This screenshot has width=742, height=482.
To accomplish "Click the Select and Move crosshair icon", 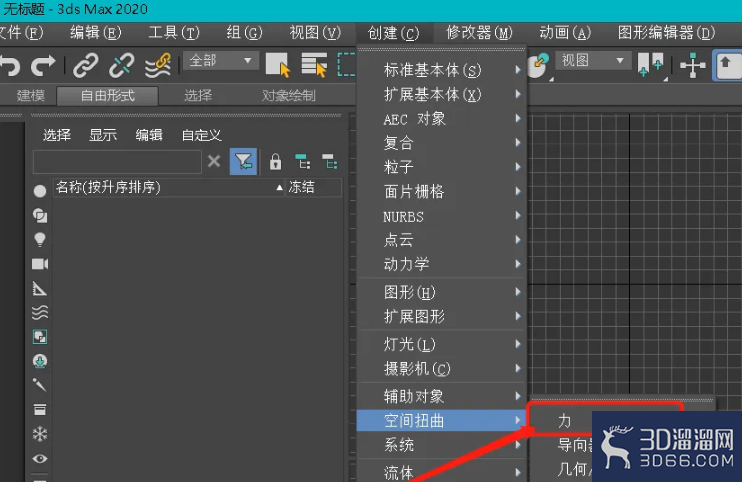I will [x=692, y=65].
